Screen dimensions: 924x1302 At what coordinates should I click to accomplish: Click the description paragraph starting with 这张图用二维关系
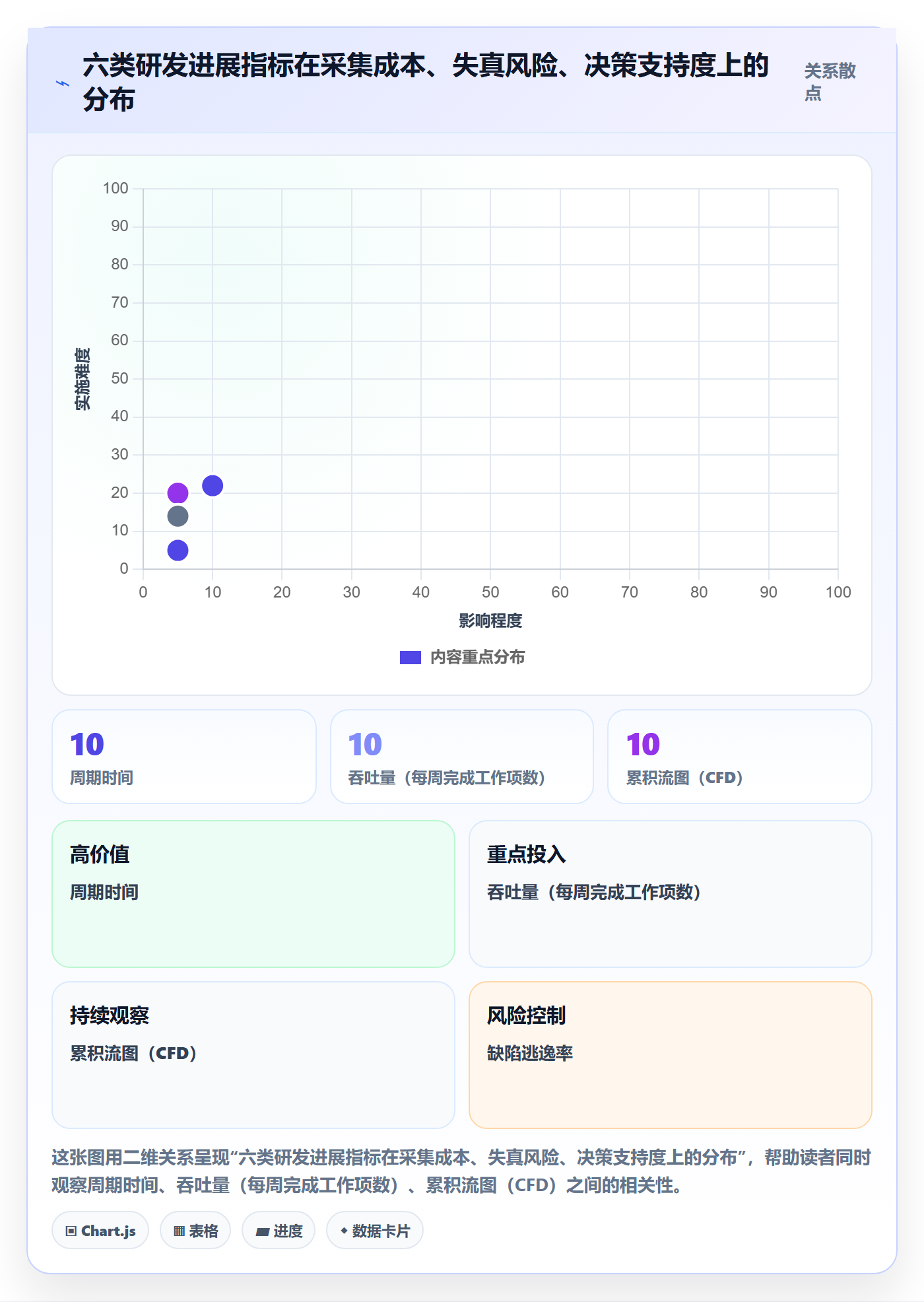[x=461, y=1171]
